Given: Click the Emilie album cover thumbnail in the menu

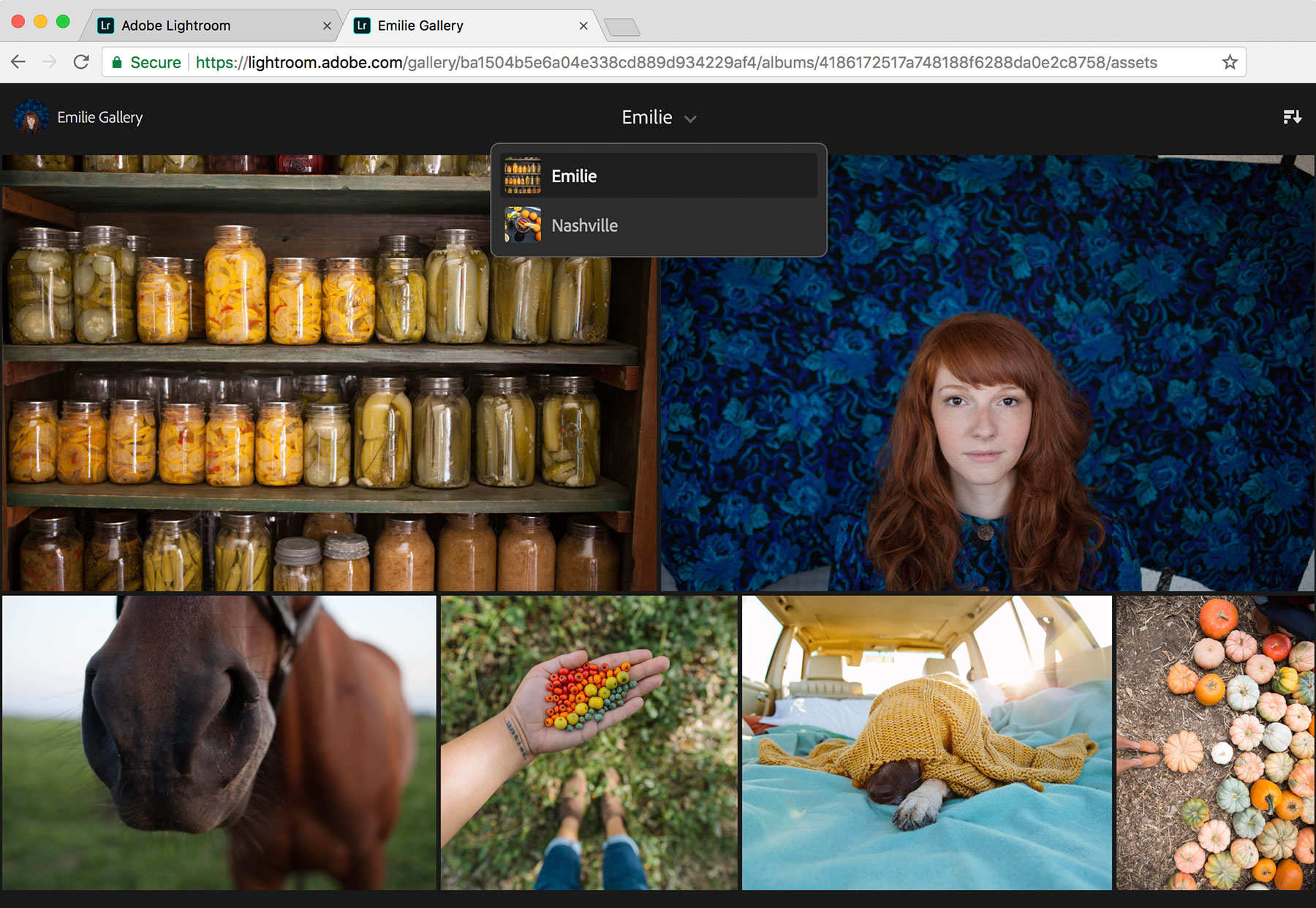Looking at the screenshot, I should coord(522,175).
